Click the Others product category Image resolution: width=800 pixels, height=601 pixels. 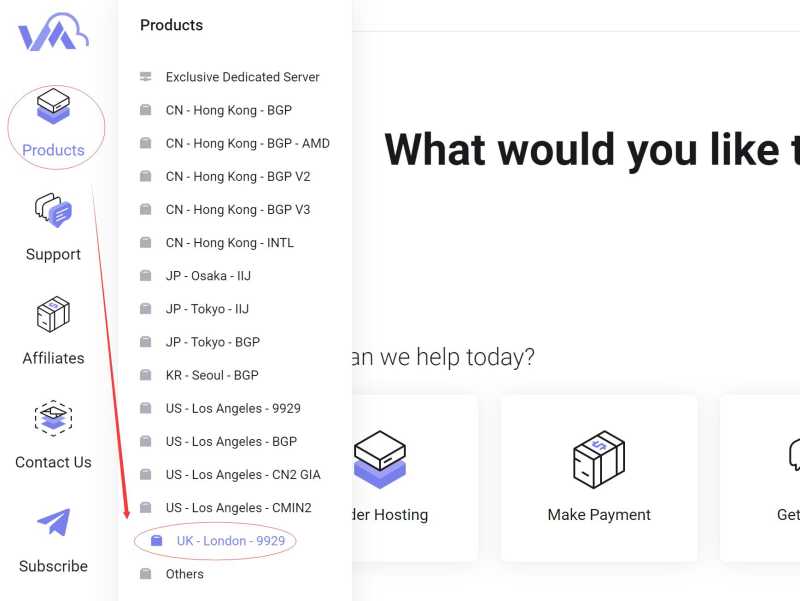point(184,574)
